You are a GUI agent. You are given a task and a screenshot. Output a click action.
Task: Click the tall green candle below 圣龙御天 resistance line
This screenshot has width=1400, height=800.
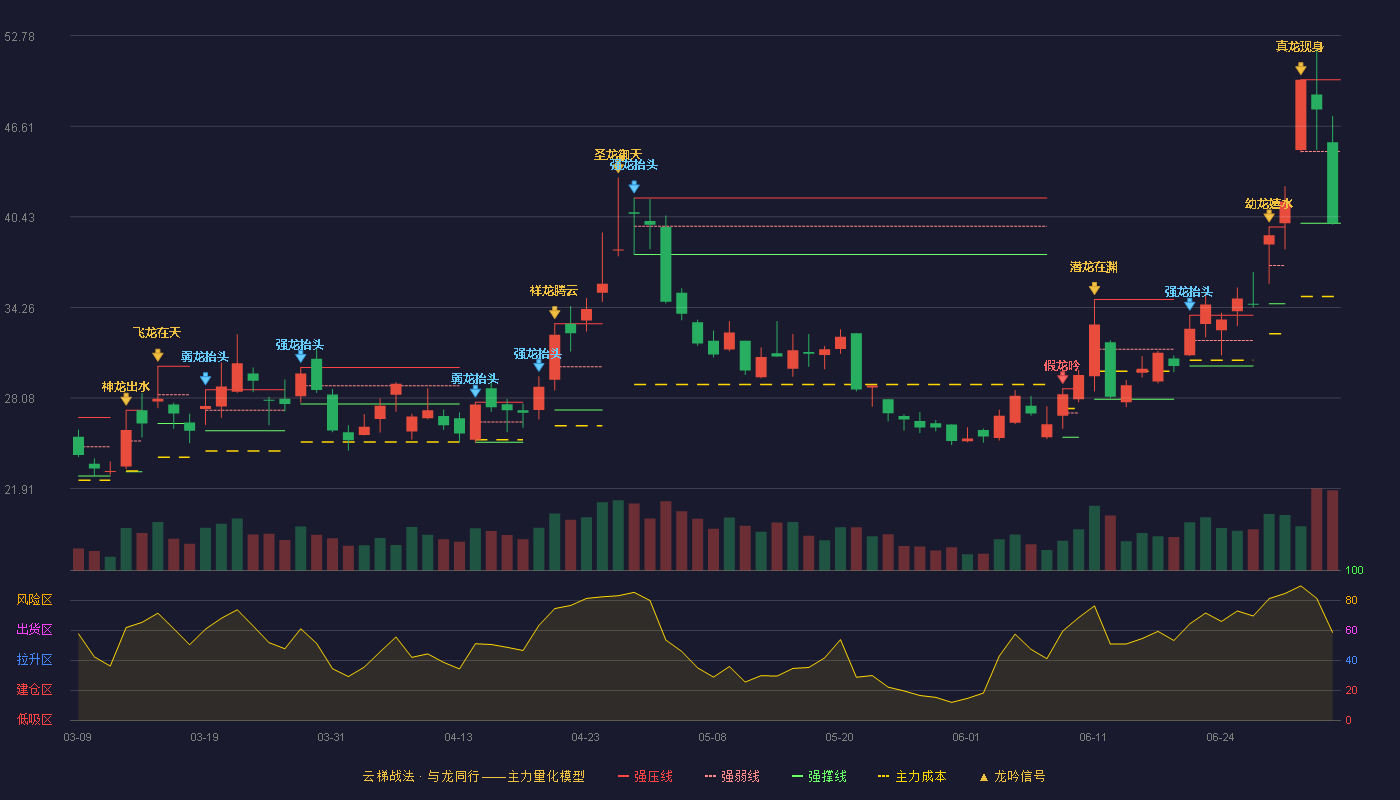pyautogui.click(x=666, y=264)
